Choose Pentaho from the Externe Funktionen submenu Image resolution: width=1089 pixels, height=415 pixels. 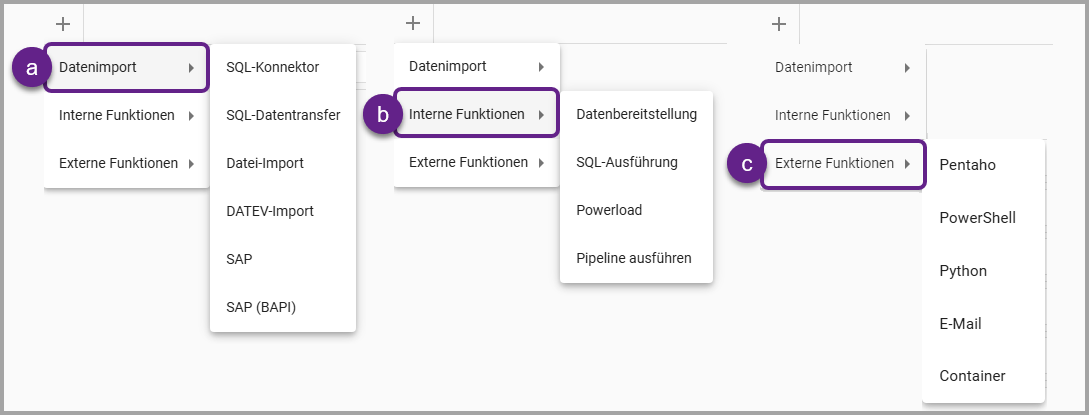click(968, 164)
